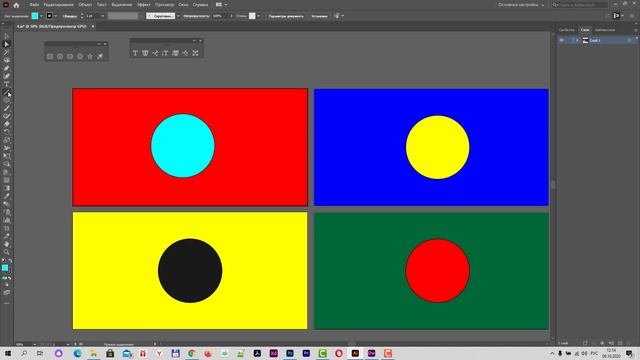640x360 pixels.
Task: Open opacity slider arrow
Action: click(x=231, y=16)
